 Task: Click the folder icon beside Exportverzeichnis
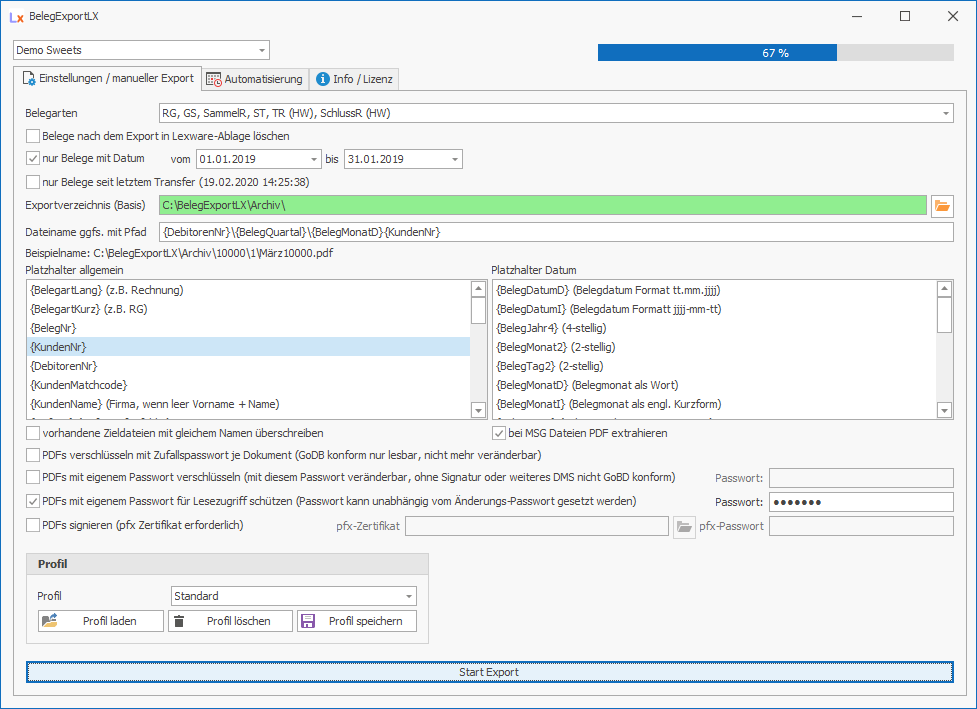point(942,206)
